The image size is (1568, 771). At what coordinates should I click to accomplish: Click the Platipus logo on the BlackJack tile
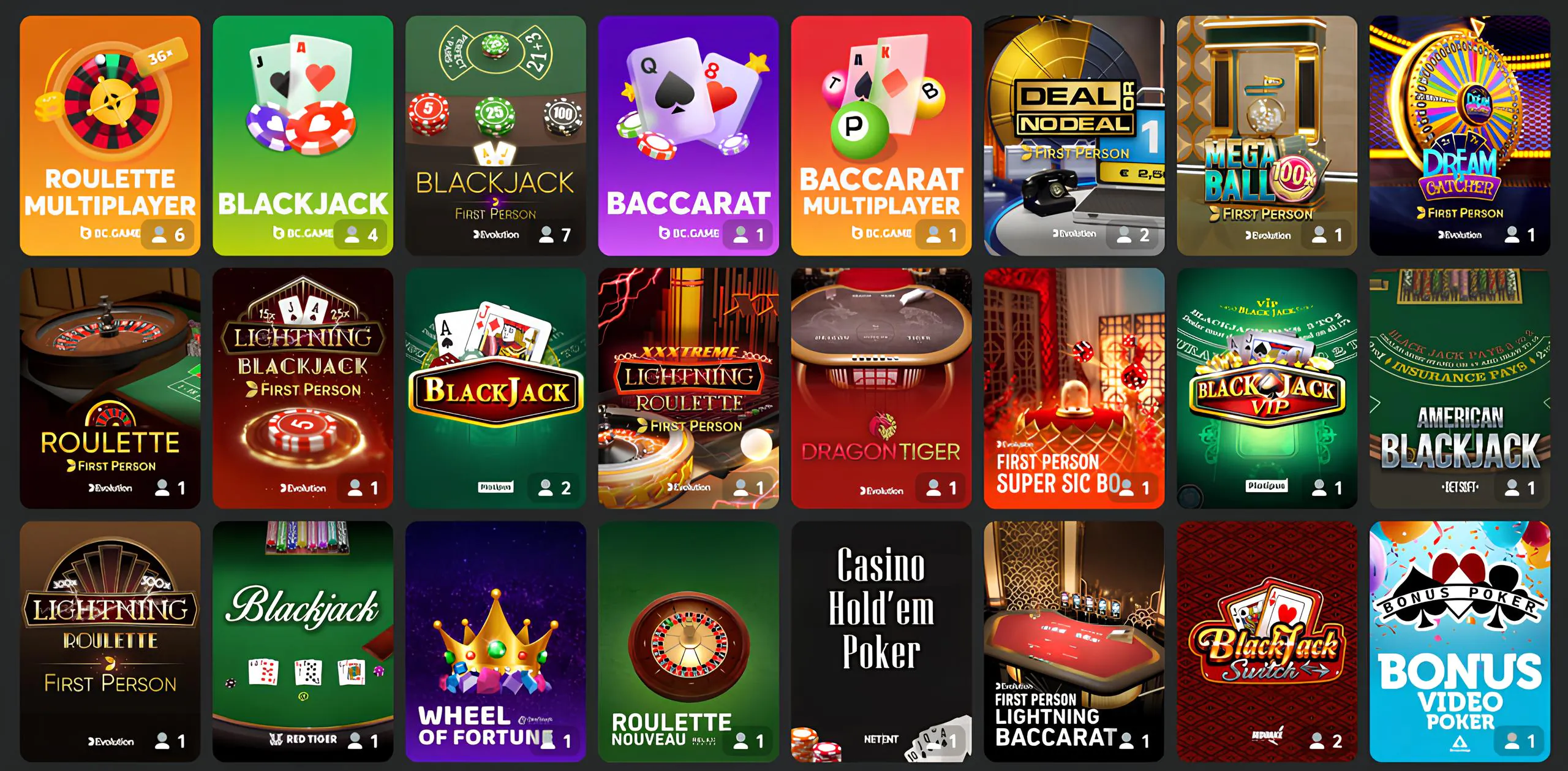point(496,487)
